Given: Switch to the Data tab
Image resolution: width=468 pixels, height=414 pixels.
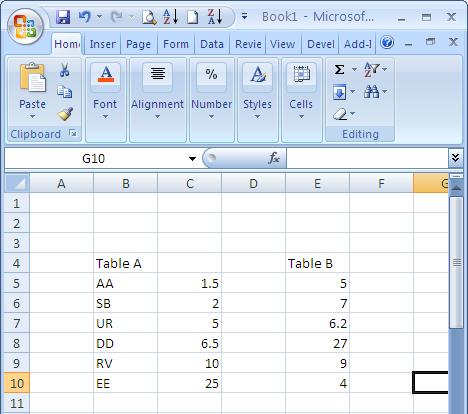Looking at the screenshot, I should tap(212, 44).
